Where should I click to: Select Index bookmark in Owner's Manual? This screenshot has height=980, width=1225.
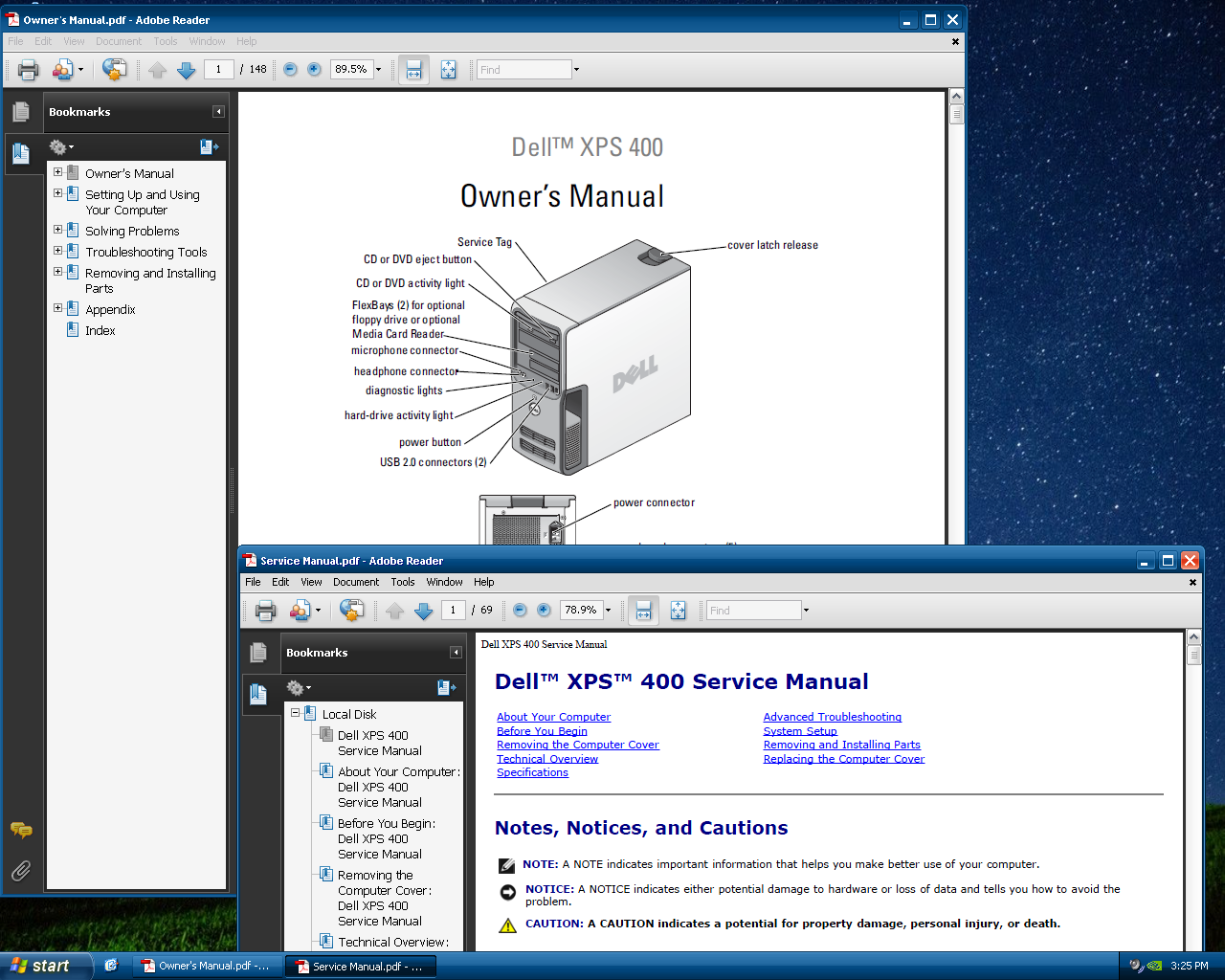click(100, 330)
